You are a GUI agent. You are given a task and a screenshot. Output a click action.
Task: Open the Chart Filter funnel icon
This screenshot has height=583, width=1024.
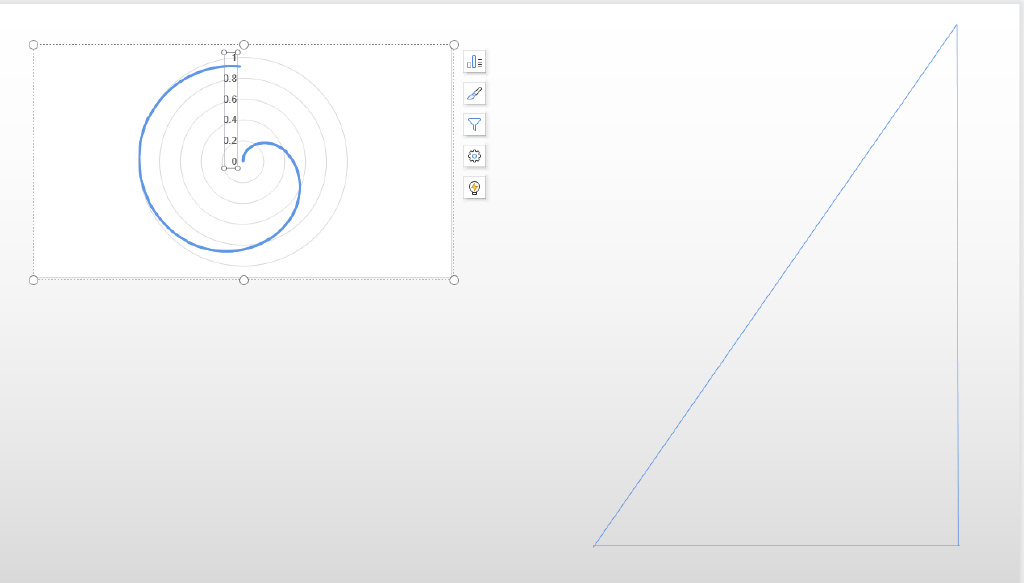(x=474, y=125)
